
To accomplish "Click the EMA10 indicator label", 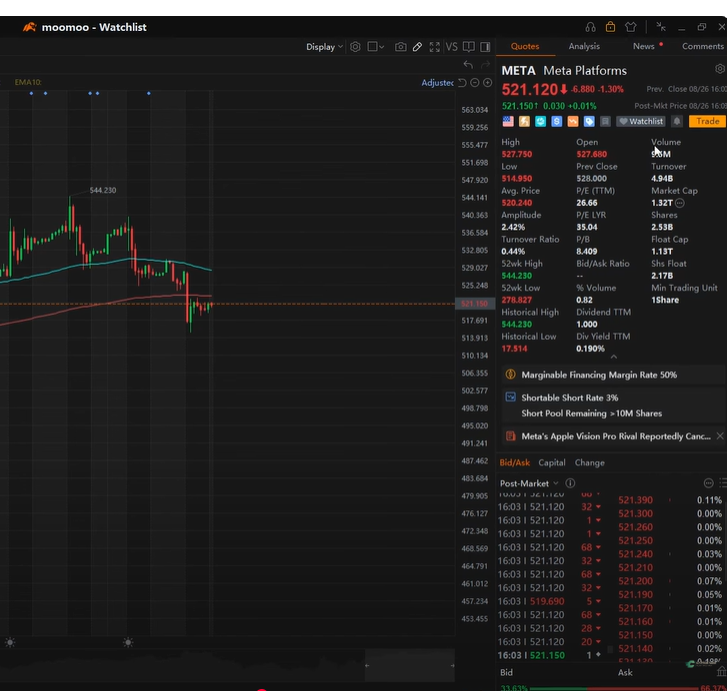I will click(28, 82).
